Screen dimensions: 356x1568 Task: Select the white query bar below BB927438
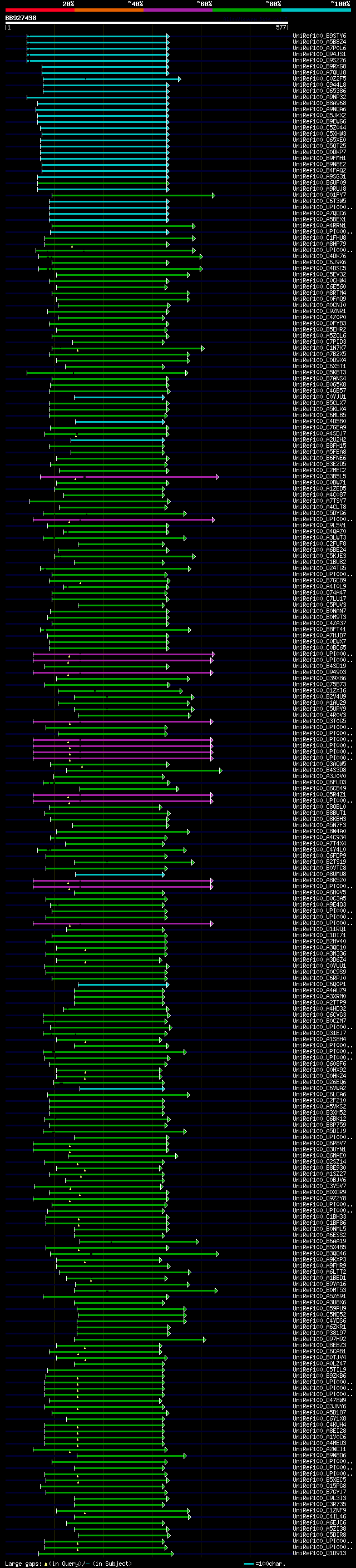[147, 23]
